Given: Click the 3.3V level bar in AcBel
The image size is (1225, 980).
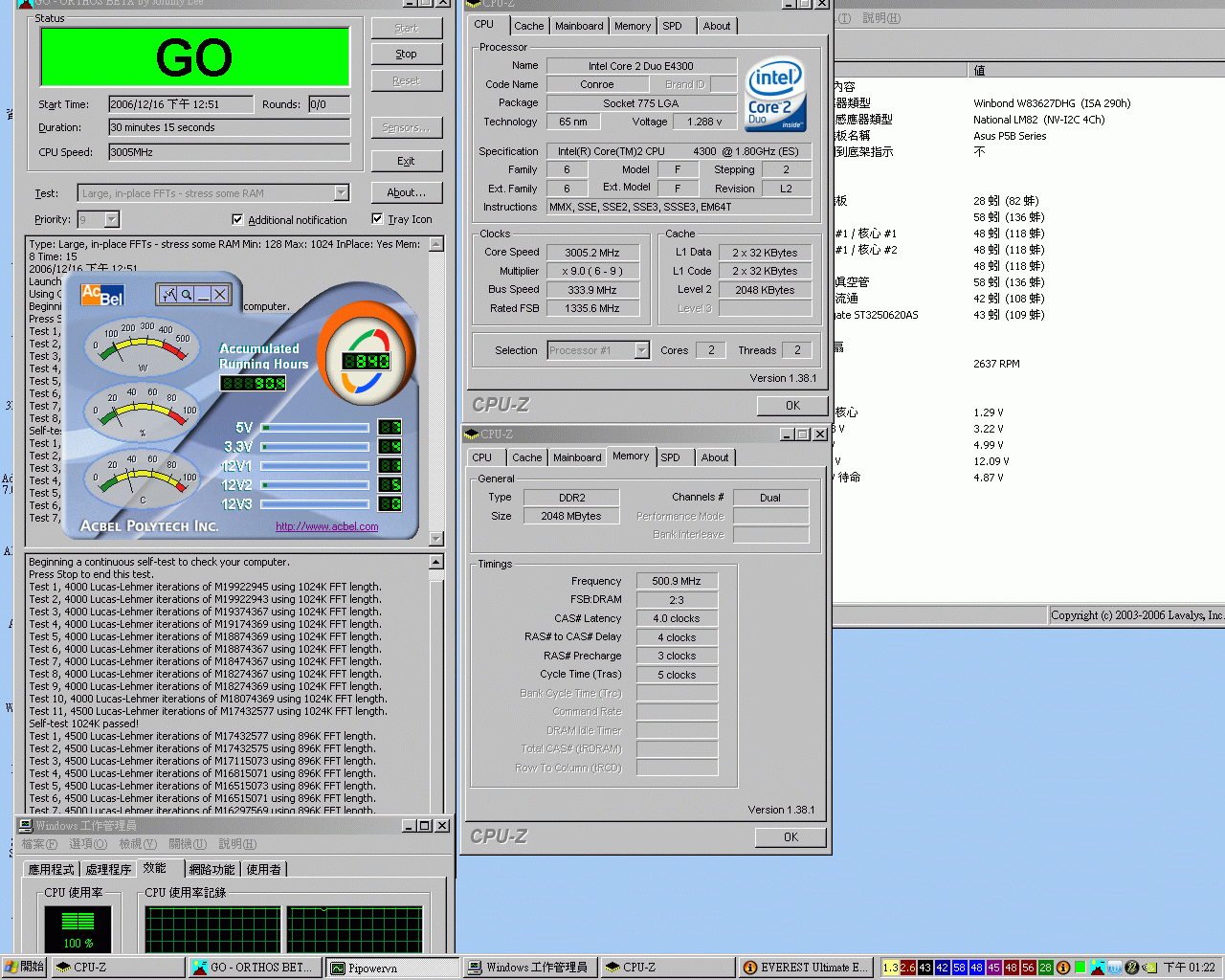Looking at the screenshot, I should (x=315, y=447).
